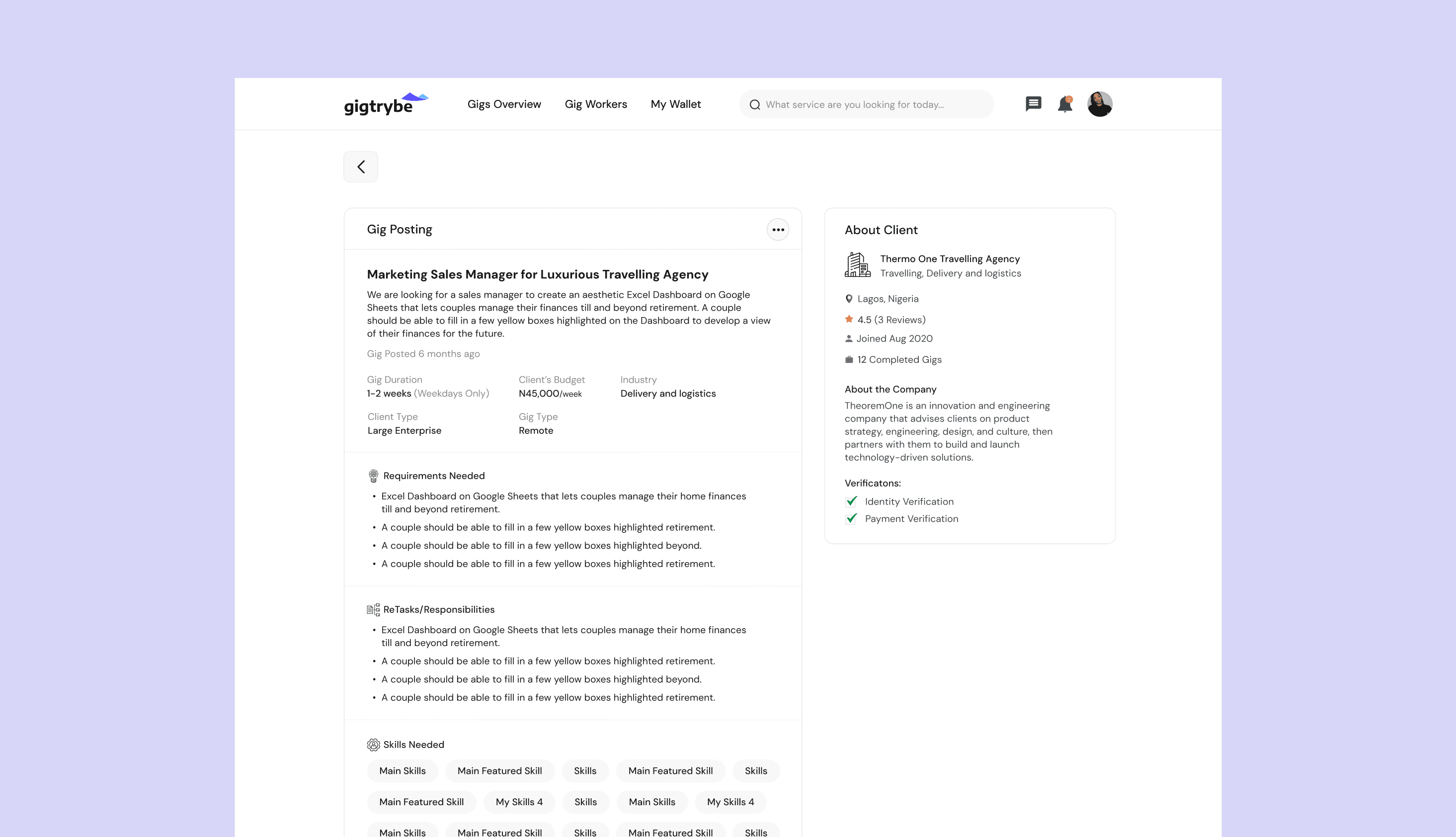Click the notifications bell icon
The width and height of the screenshot is (1456, 837).
click(x=1065, y=104)
